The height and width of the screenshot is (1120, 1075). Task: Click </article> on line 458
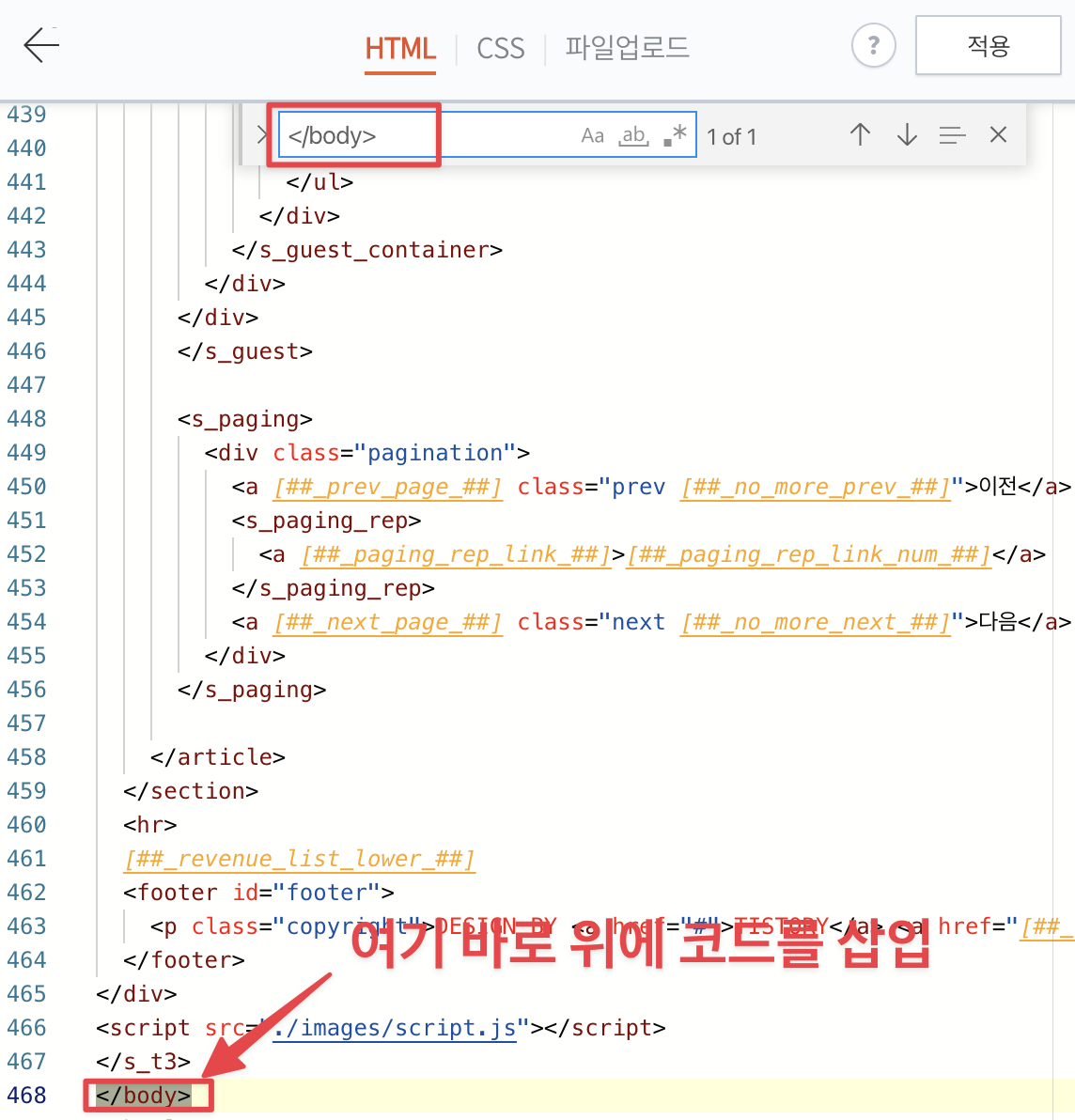tap(218, 758)
